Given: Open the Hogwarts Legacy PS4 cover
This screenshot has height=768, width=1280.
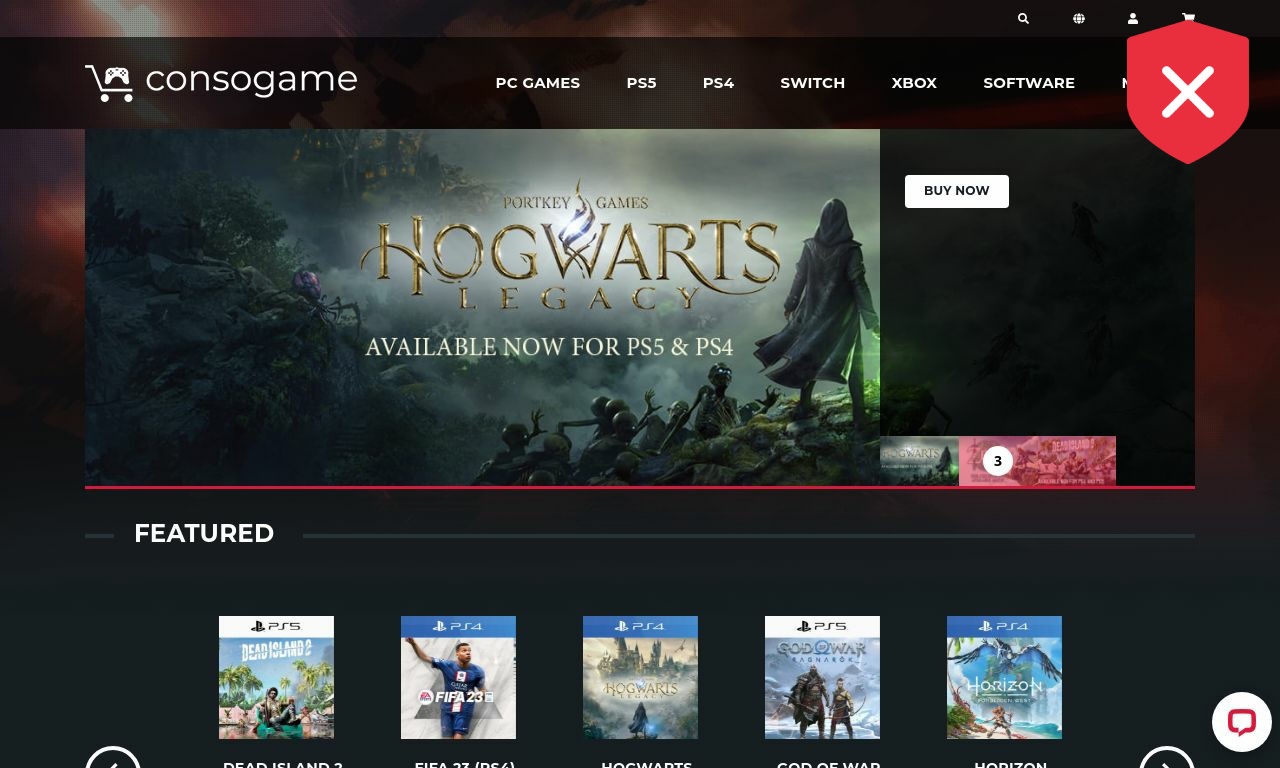Looking at the screenshot, I should 640,677.
